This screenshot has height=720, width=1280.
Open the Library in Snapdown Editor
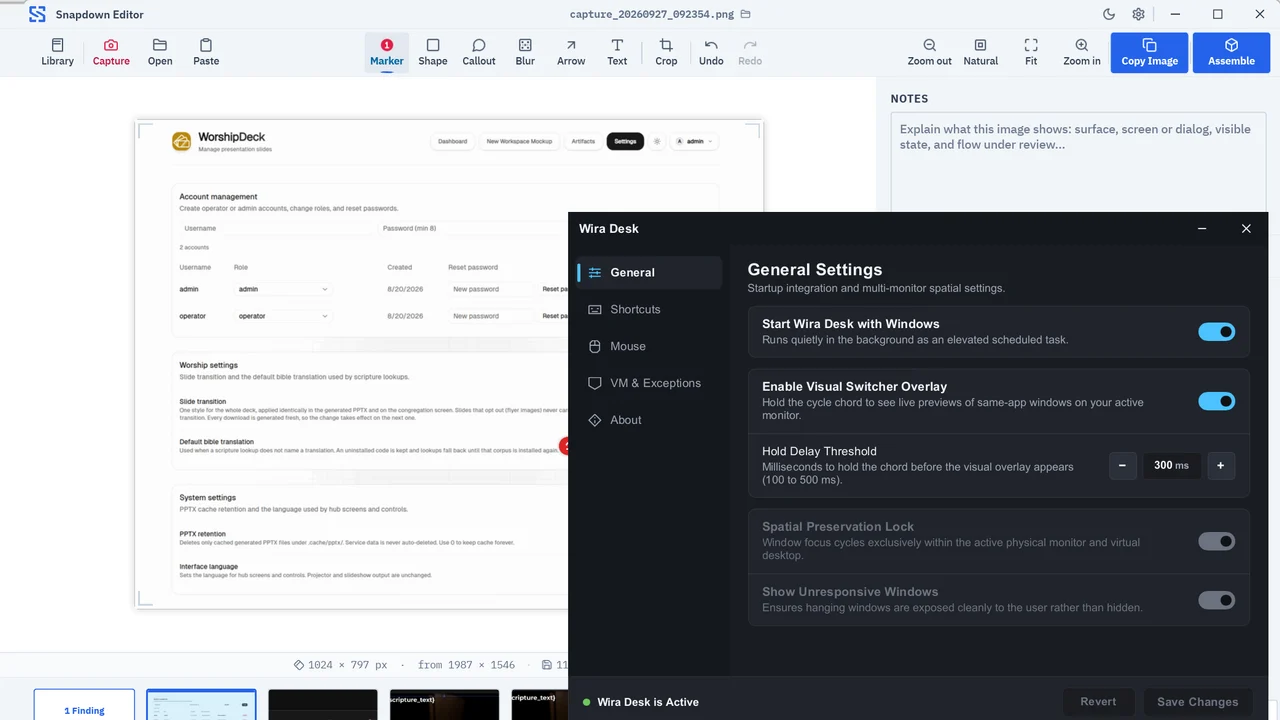(x=57, y=52)
